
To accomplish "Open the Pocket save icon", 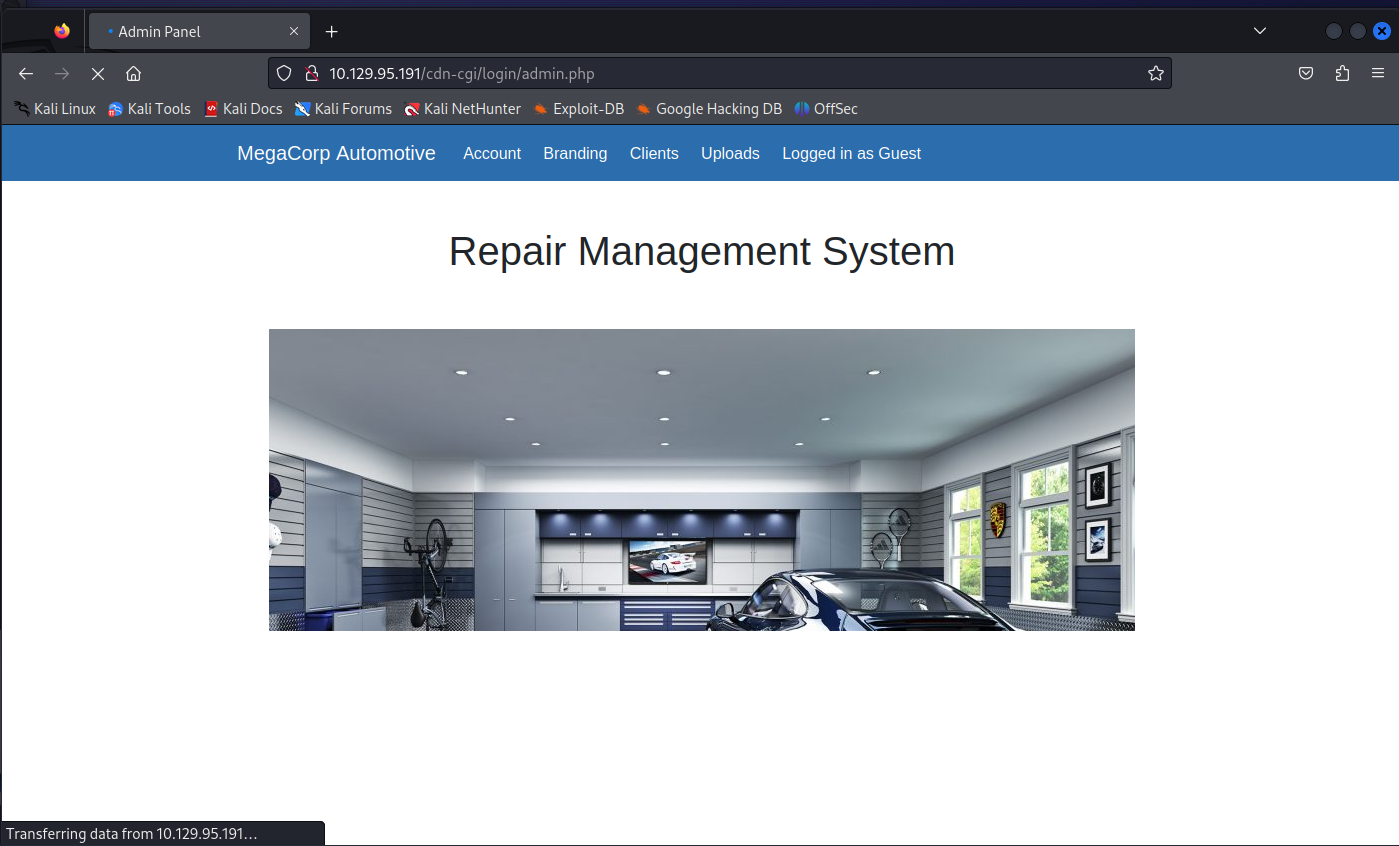I will click(1306, 73).
